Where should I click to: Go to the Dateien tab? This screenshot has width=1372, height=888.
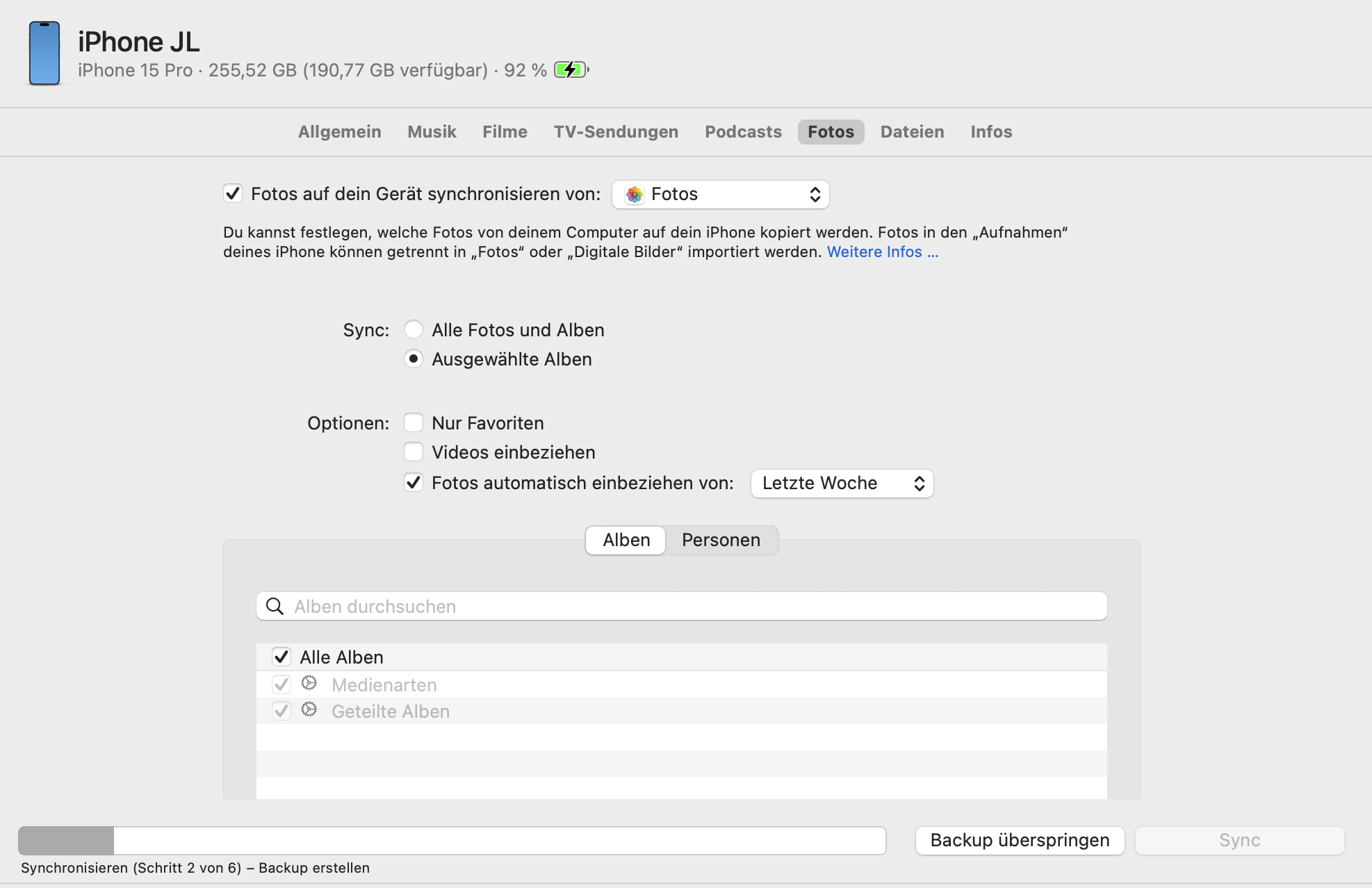(x=912, y=132)
